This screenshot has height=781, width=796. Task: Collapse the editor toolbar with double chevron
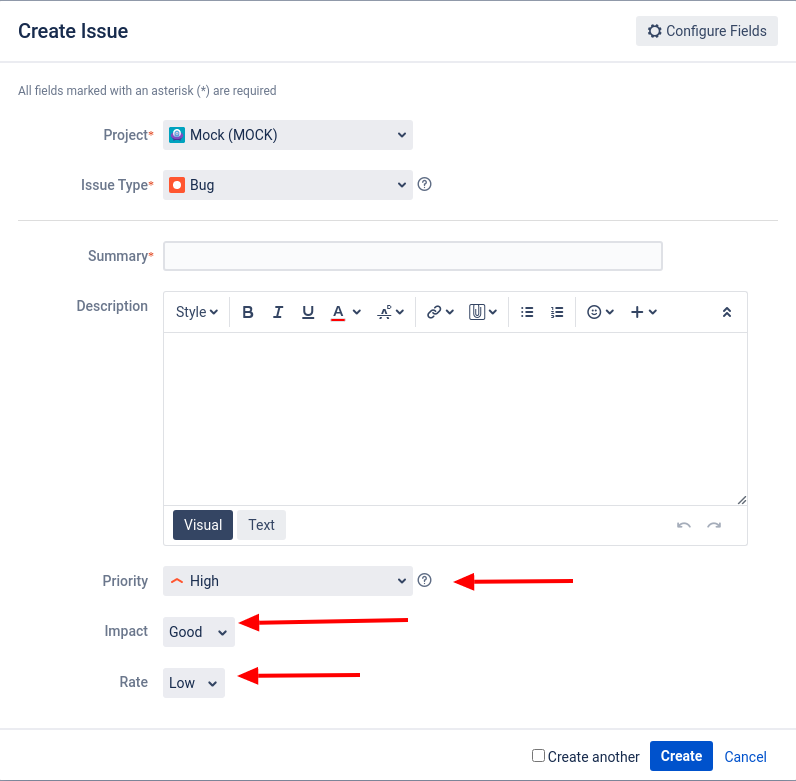click(727, 312)
